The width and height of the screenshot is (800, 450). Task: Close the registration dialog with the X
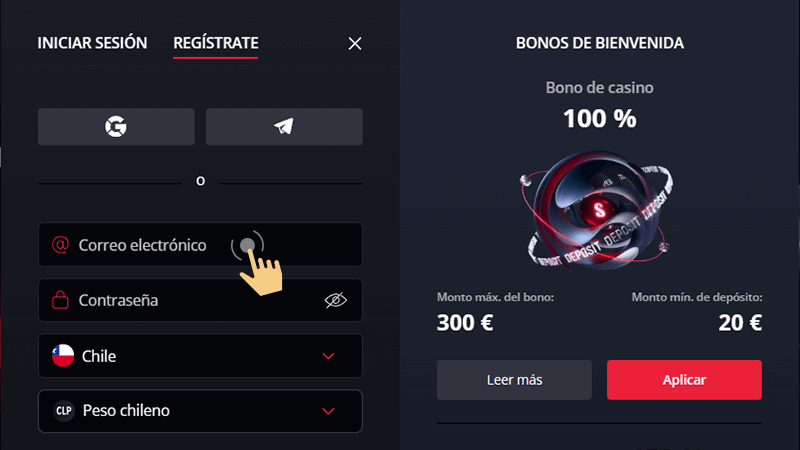tap(354, 43)
